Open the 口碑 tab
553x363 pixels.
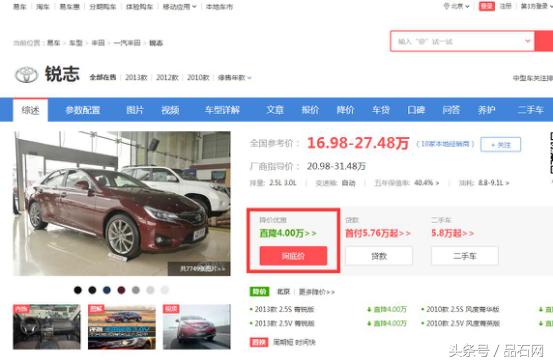[416, 110]
